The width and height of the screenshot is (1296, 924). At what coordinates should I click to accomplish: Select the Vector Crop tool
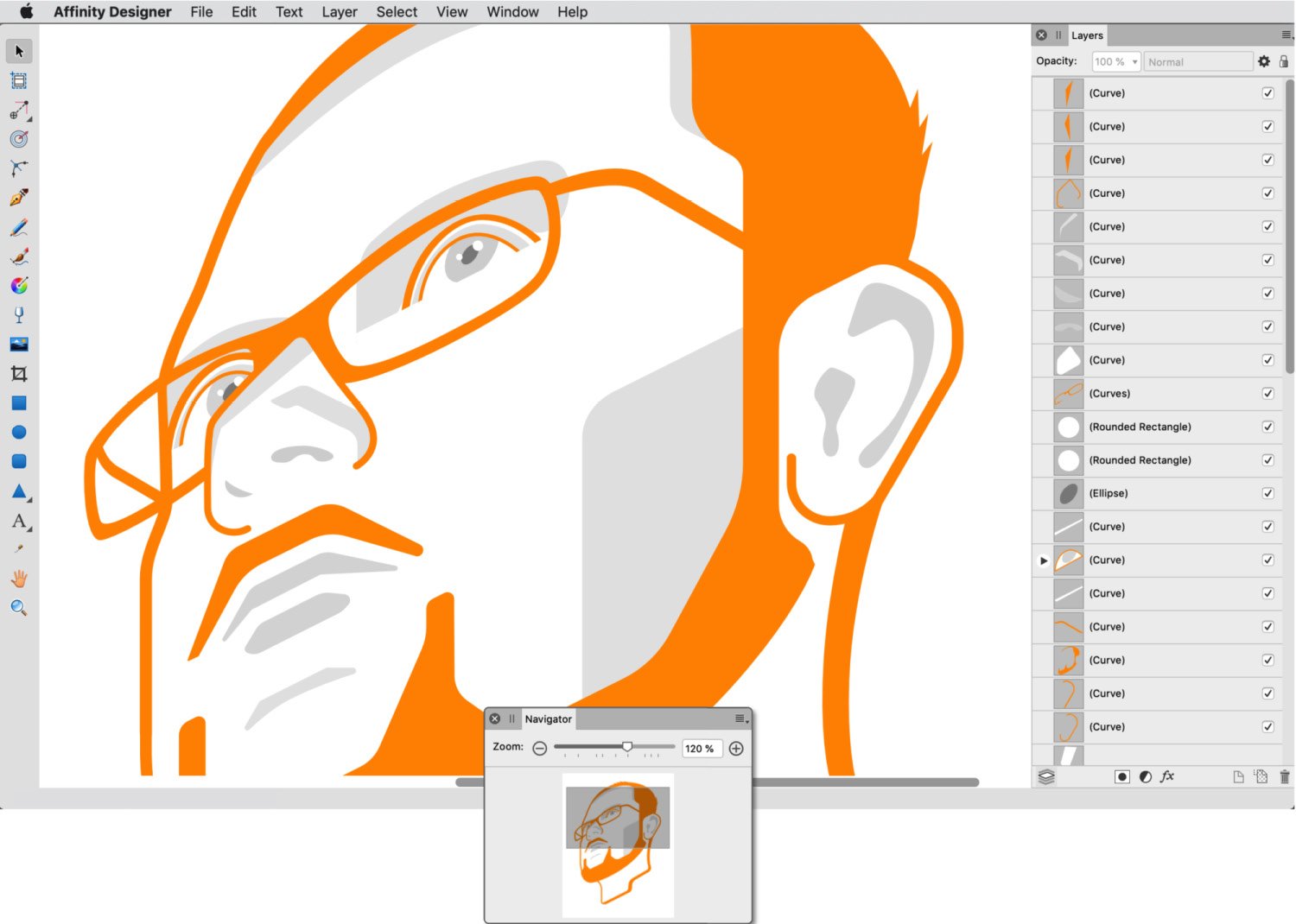tap(19, 374)
